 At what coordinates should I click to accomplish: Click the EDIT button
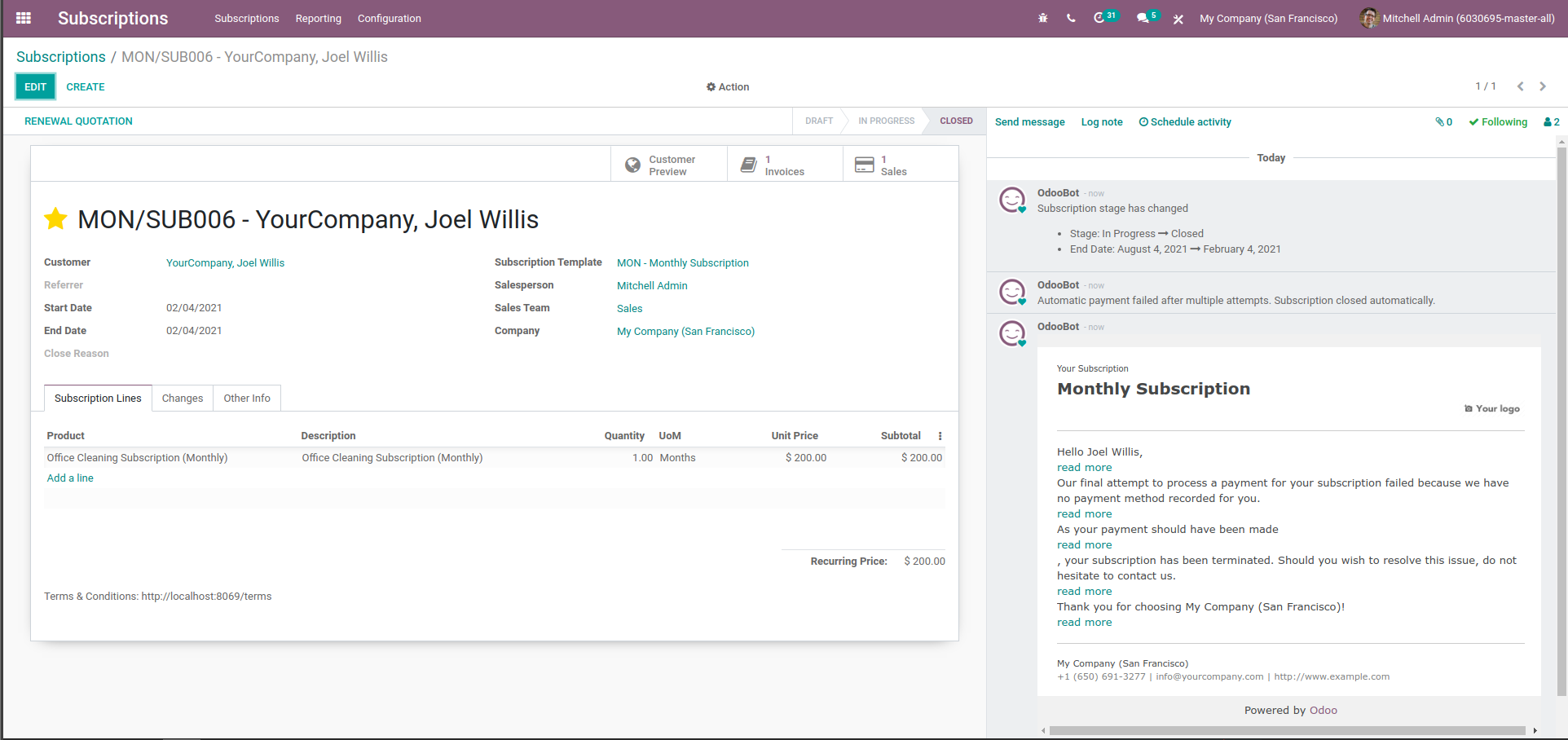(x=36, y=87)
